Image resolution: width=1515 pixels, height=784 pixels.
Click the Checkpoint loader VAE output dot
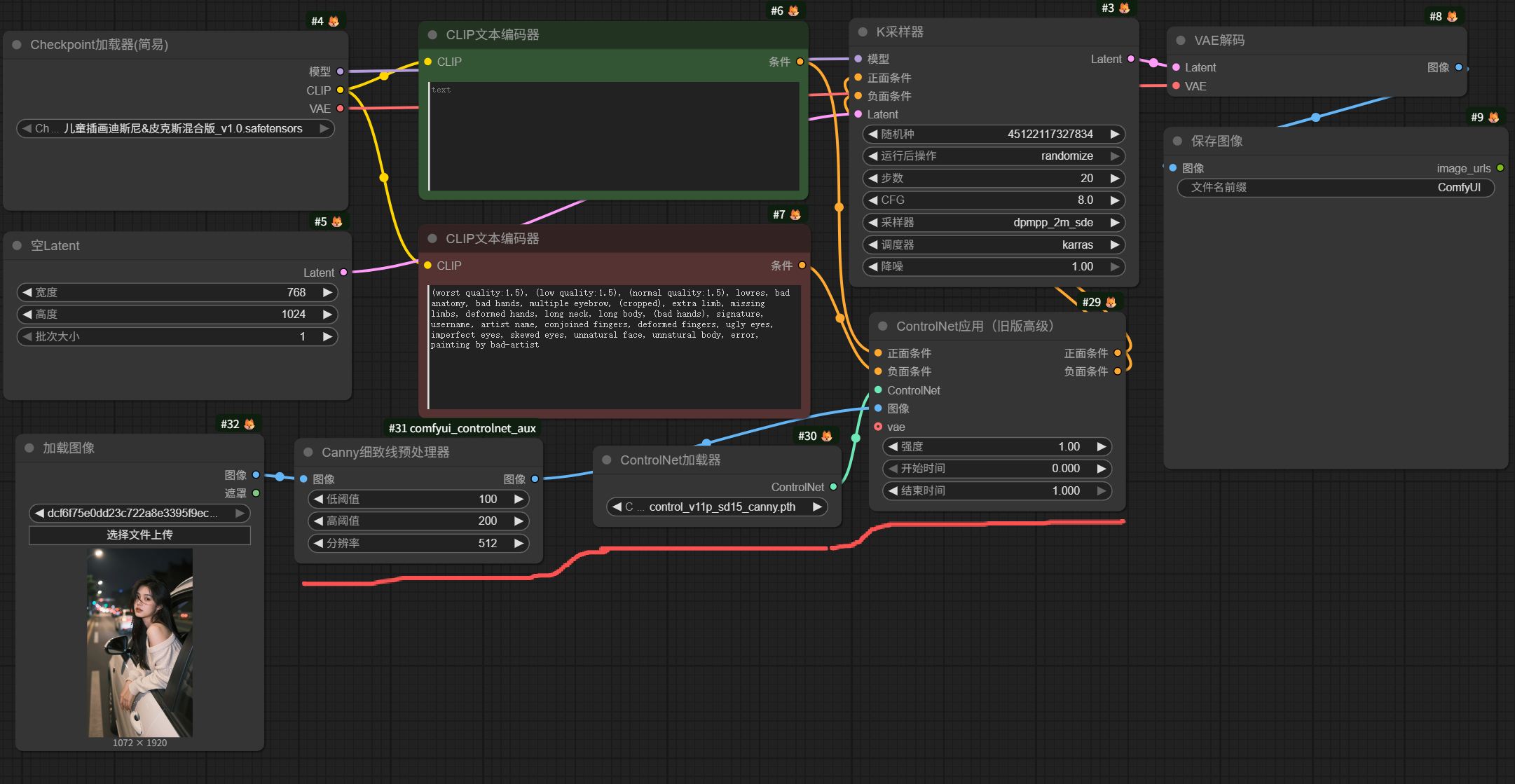(341, 109)
